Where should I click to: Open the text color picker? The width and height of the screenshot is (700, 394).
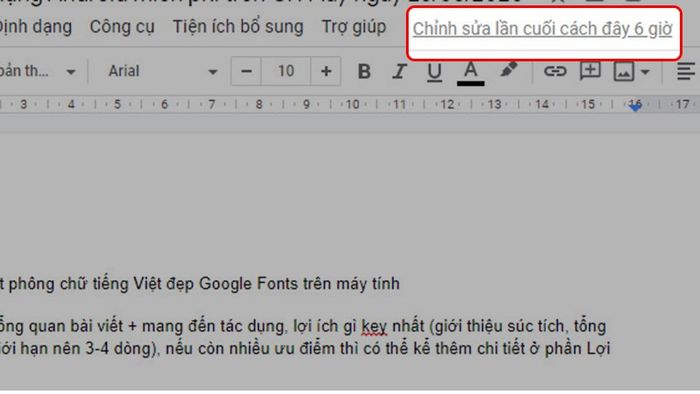click(x=471, y=73)
